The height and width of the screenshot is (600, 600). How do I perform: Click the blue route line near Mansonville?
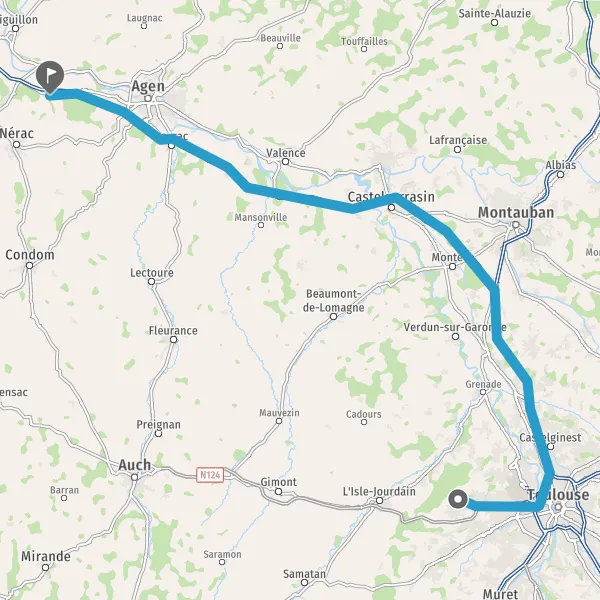(268, 191)
